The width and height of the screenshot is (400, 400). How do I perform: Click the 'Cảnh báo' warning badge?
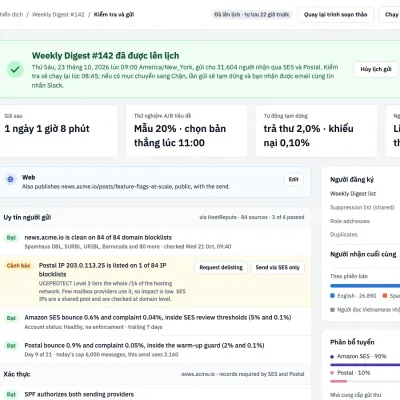(18, 266)
